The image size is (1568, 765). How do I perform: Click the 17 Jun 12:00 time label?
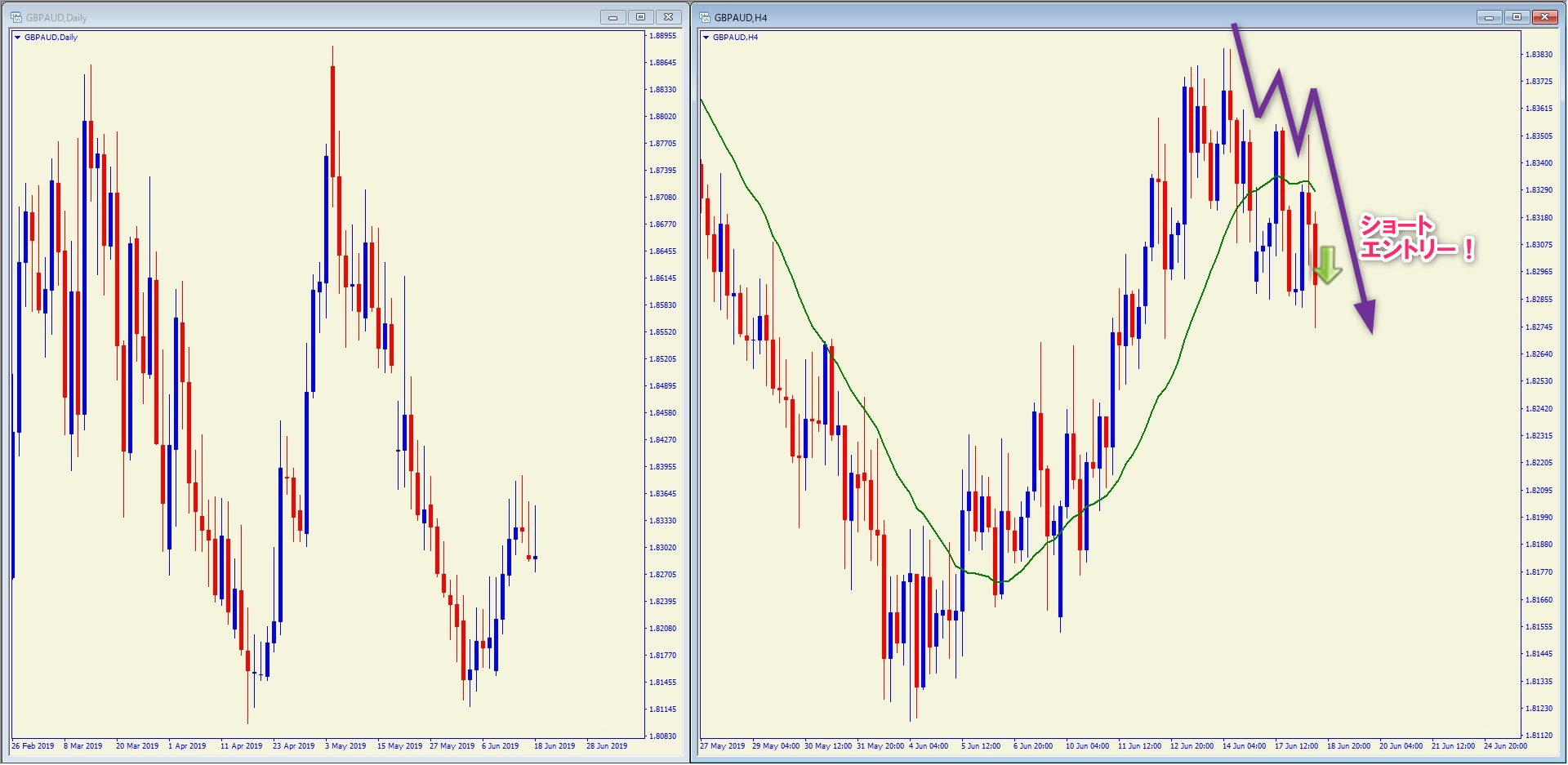[1296, 746]
